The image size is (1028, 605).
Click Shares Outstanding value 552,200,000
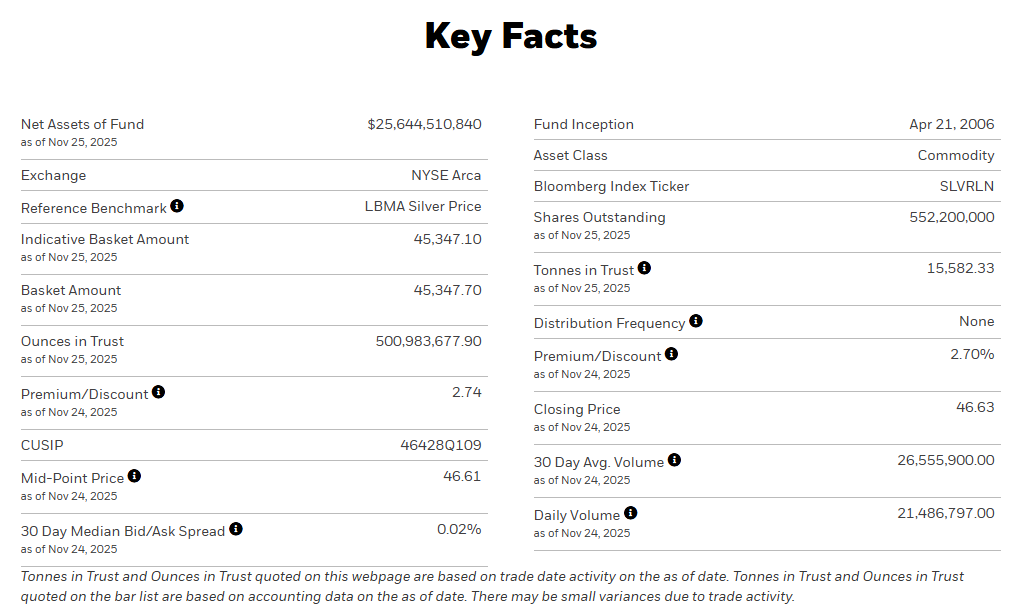(x=951, y=217)
